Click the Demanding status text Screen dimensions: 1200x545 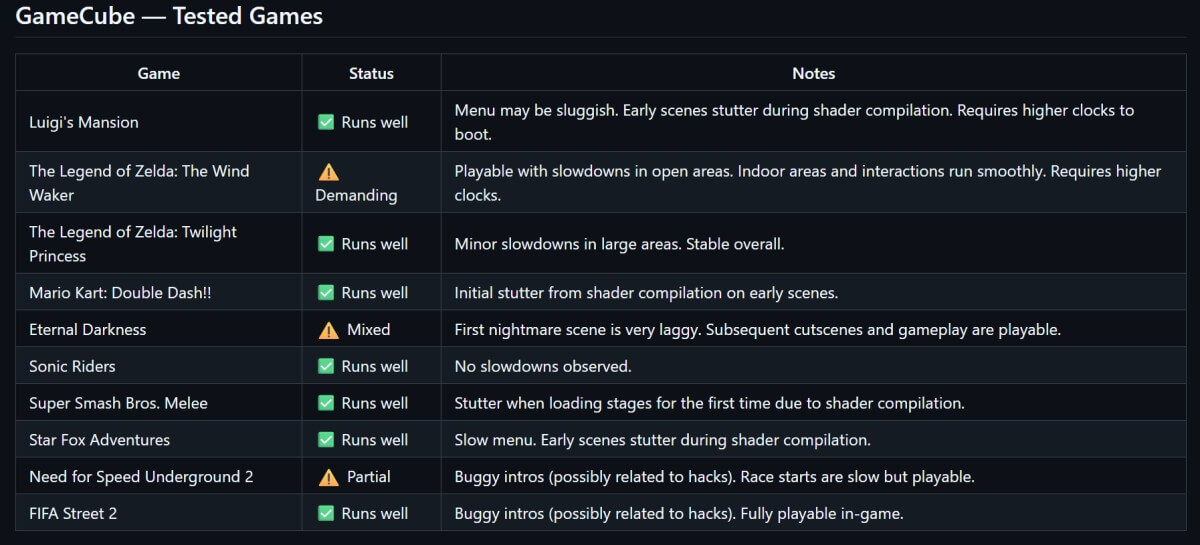[356, 195]
